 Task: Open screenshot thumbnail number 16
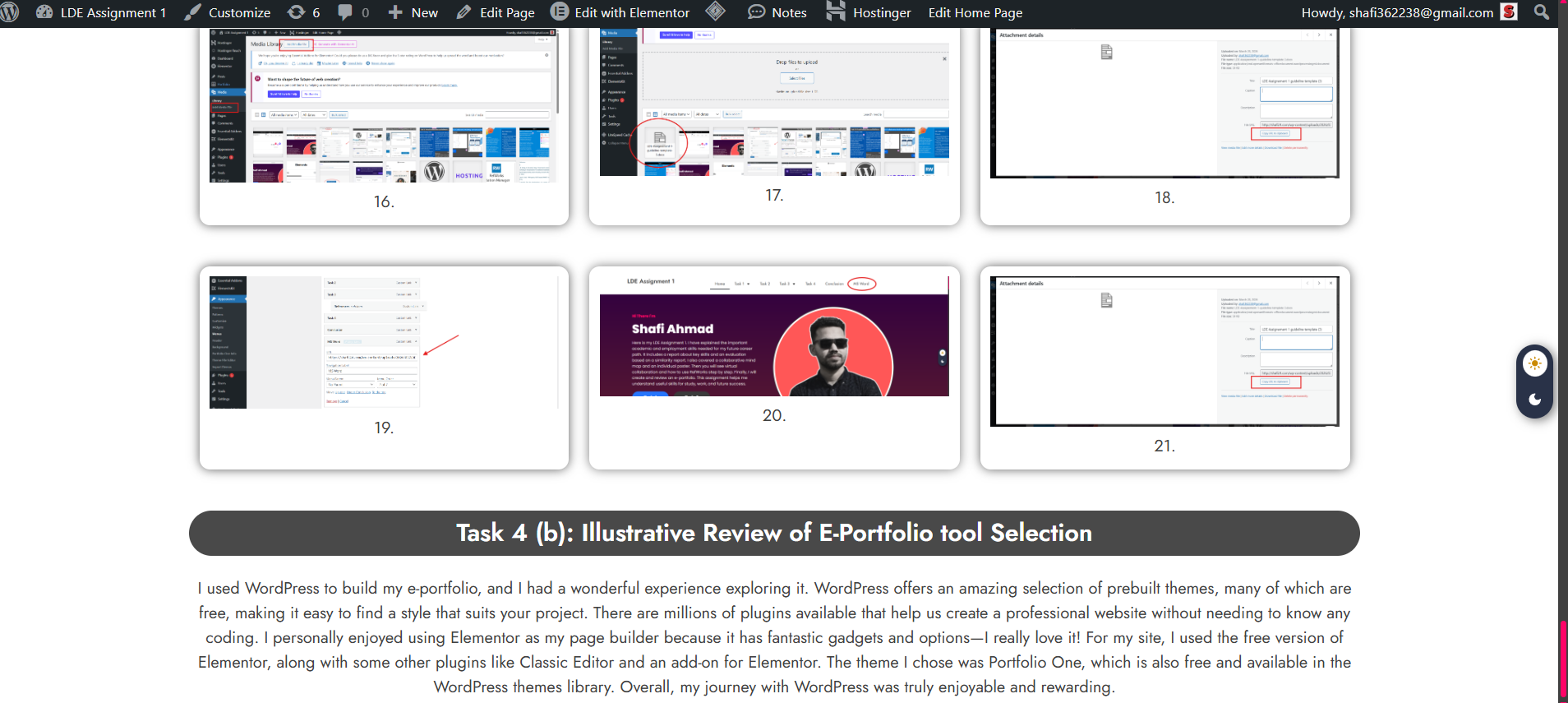(x=384, y=107)
